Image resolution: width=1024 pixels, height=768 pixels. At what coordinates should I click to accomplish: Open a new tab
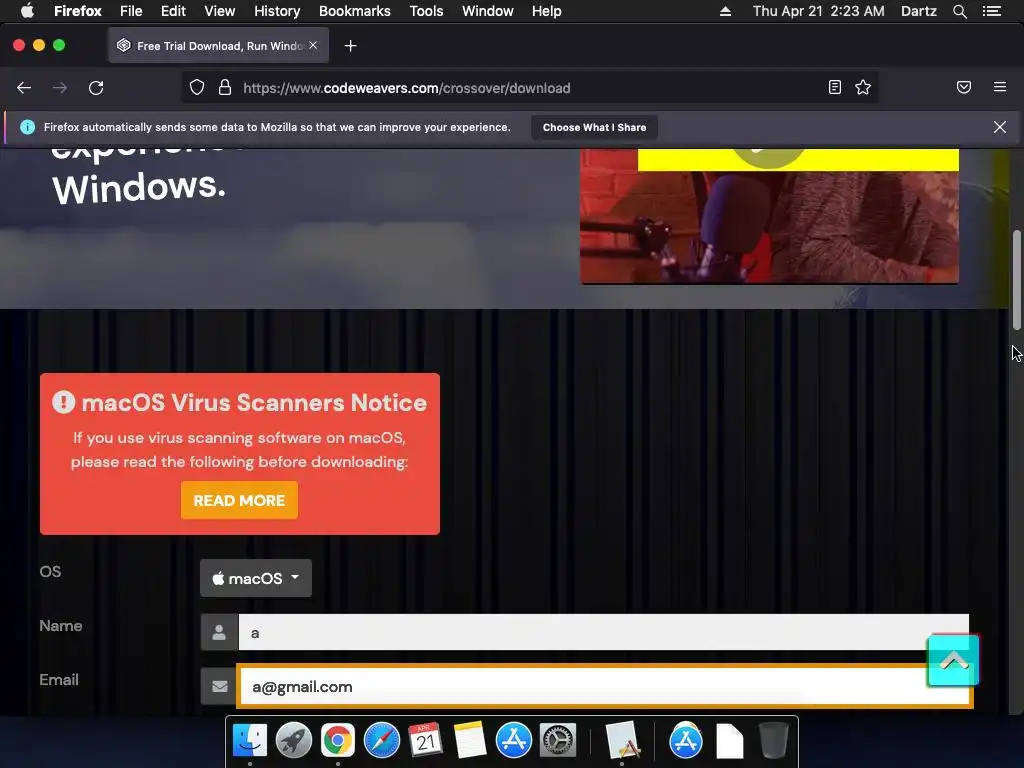pyautogui.click(x=351, y=46)
